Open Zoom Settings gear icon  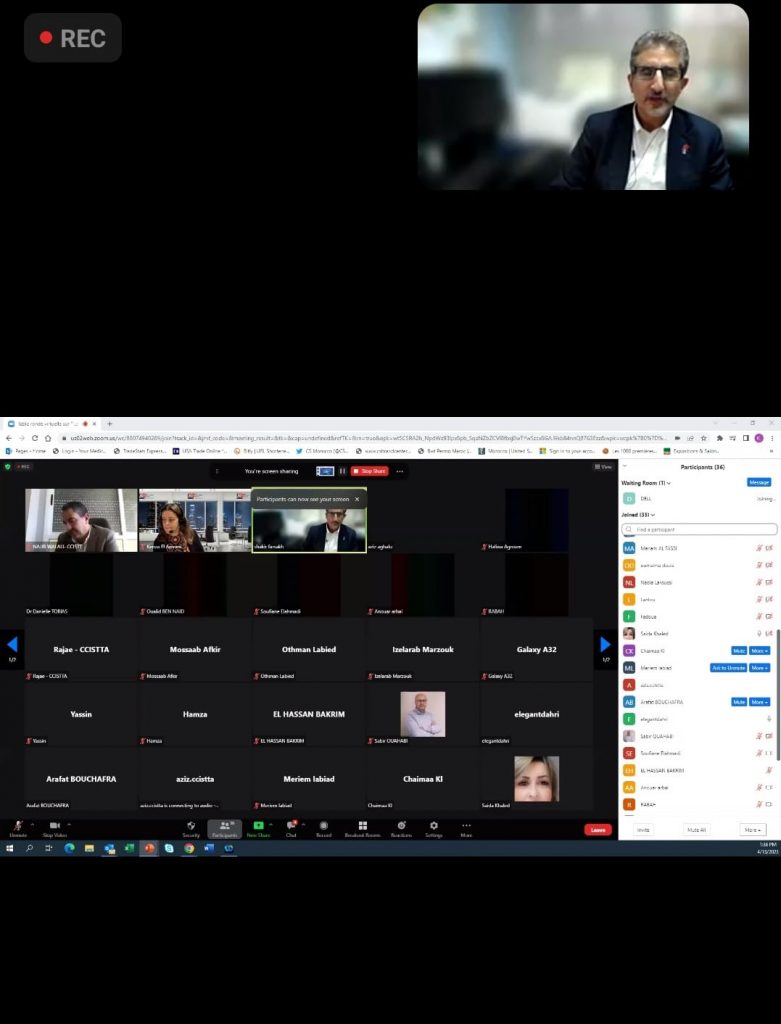tap(434, 826)
